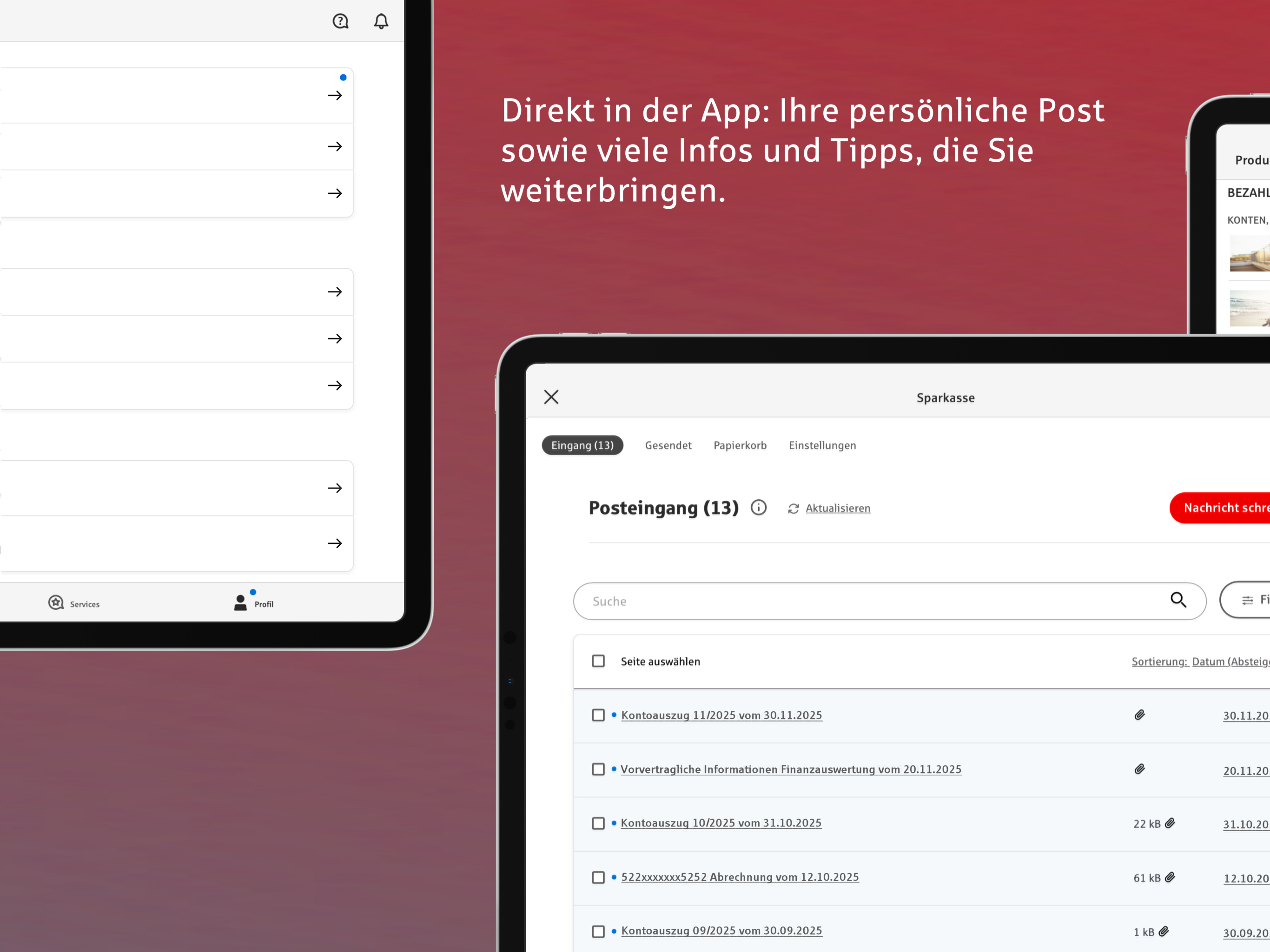This screenshot has width=1270, height=952.
Task: Click the 12.10.20 date of Abrechnung row
Action: coord(1246,879)
